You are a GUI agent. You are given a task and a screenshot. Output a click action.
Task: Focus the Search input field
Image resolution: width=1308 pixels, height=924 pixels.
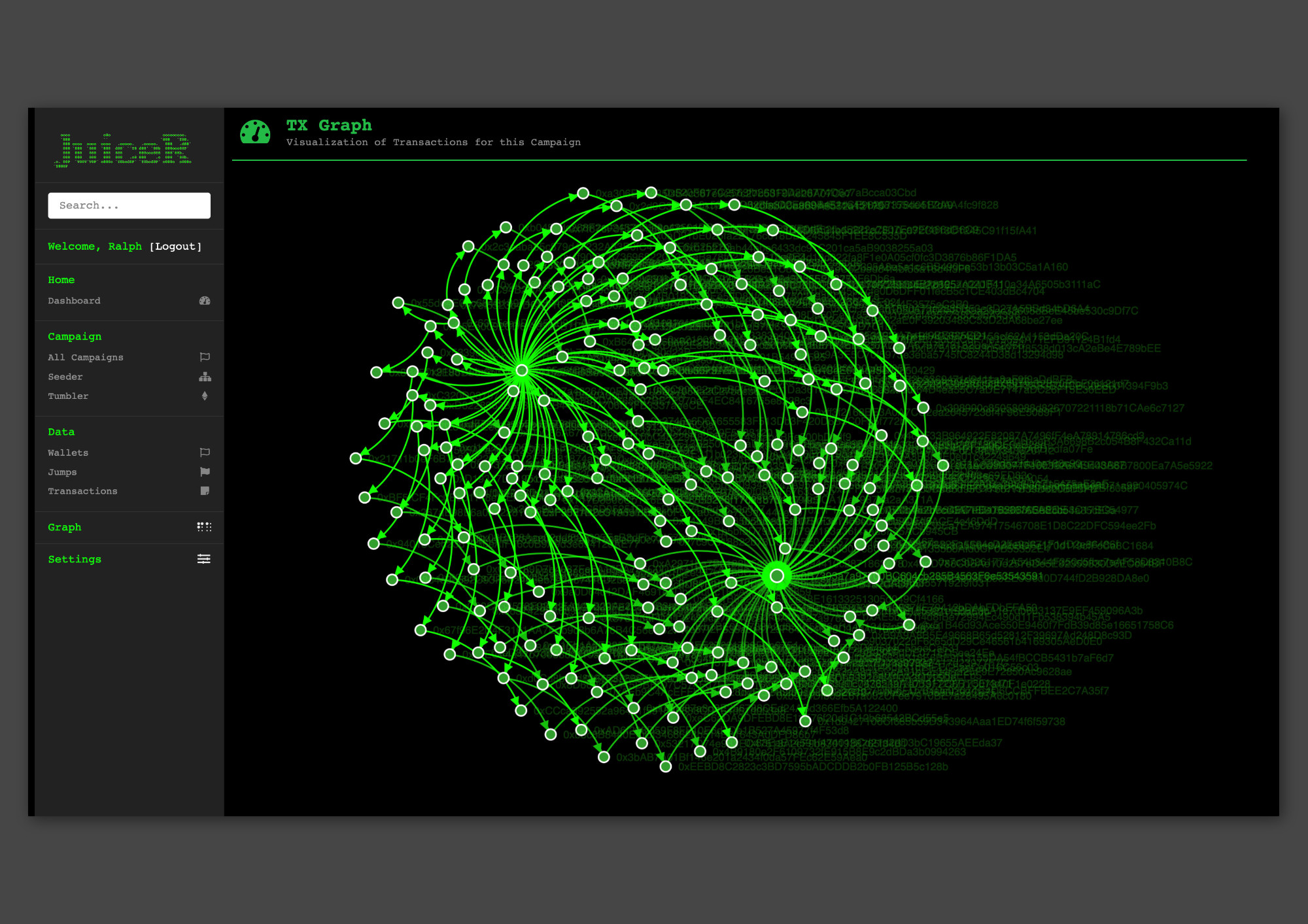tap(129, 205)
